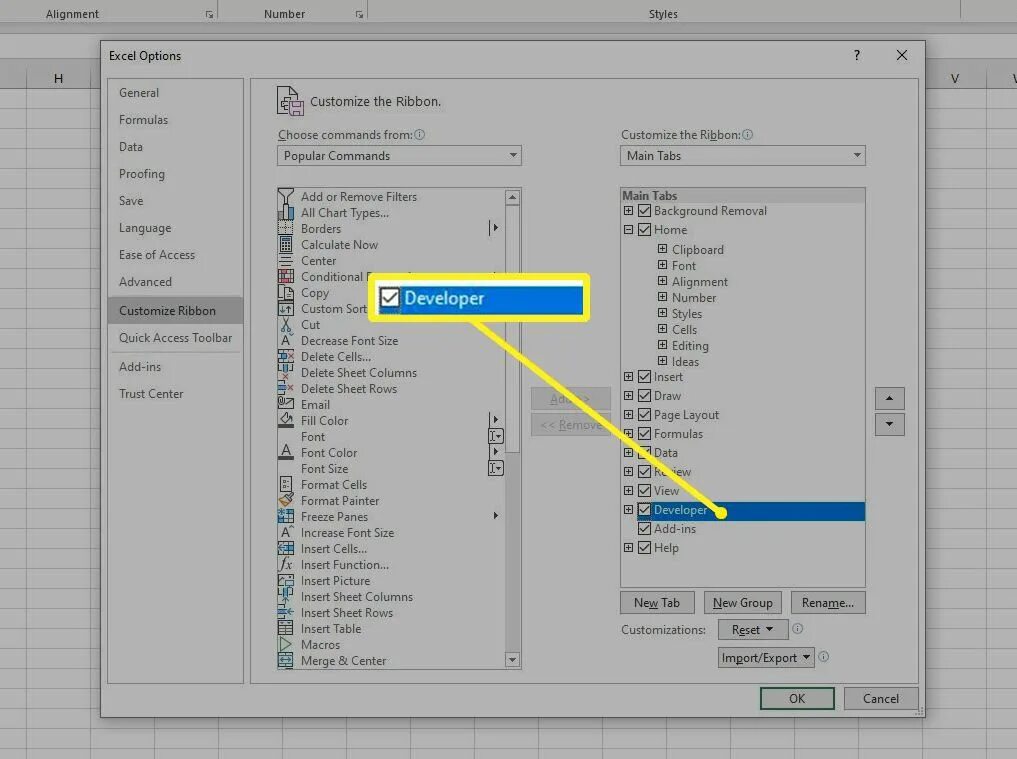
Task: Toggle the Developer checkbox in Main Tabs list
Action: (644, 510)
